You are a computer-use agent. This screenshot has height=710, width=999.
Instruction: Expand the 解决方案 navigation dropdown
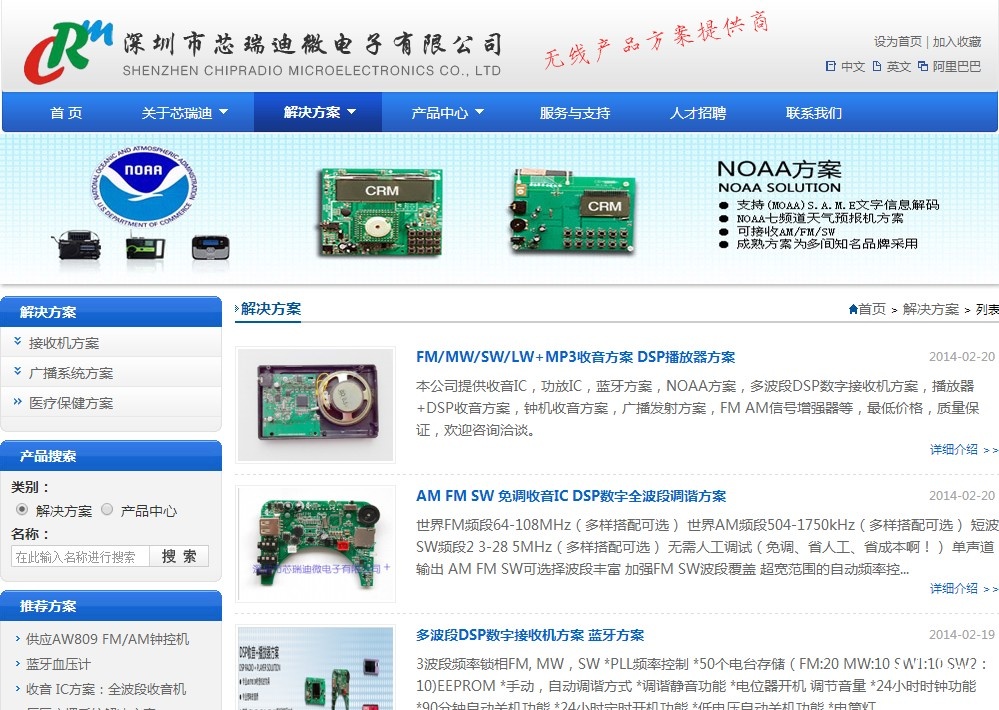point(319,112)
